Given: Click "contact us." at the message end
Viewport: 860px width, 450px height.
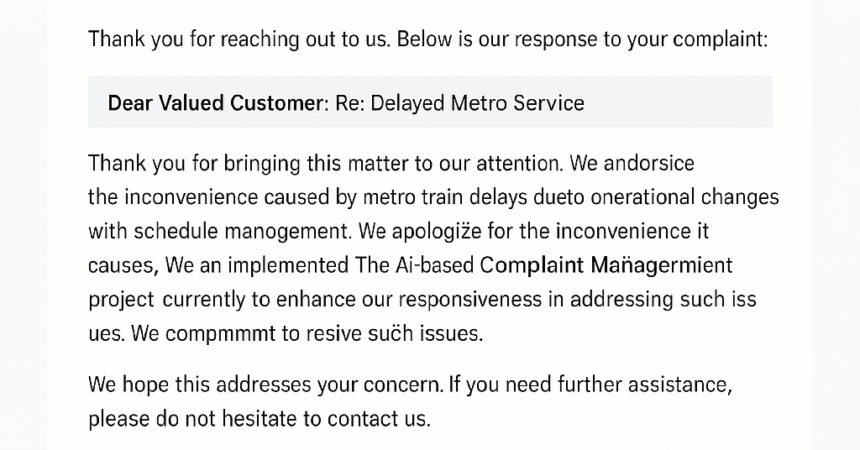Looking at the screenshot, I should [379, 419].
